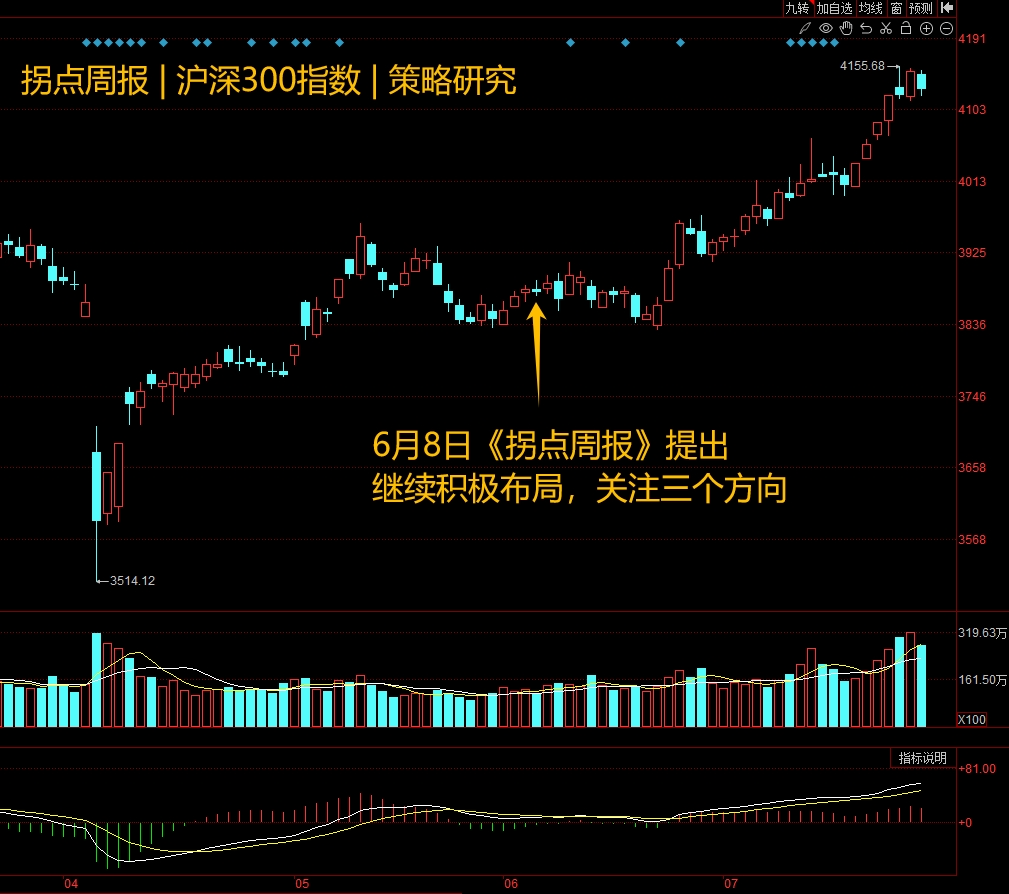The height and width of the screenshot is (894, 1009).
Task: Click the X100 volume multiplier label
Action: [x=972, y=720]
